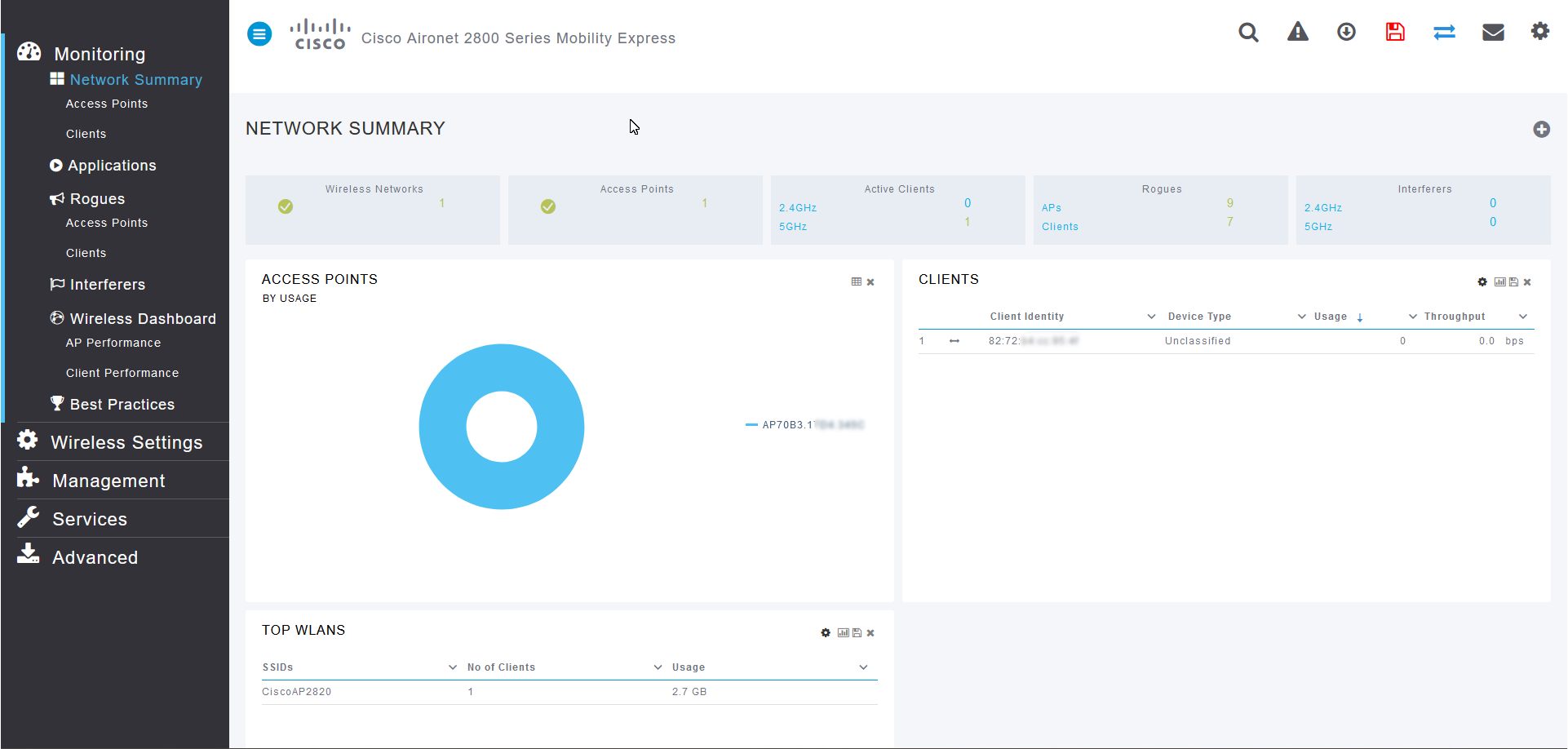Click the Unclassified device type cell
This screenshot has width=1568, height=749.
(x=1198, y=341)
